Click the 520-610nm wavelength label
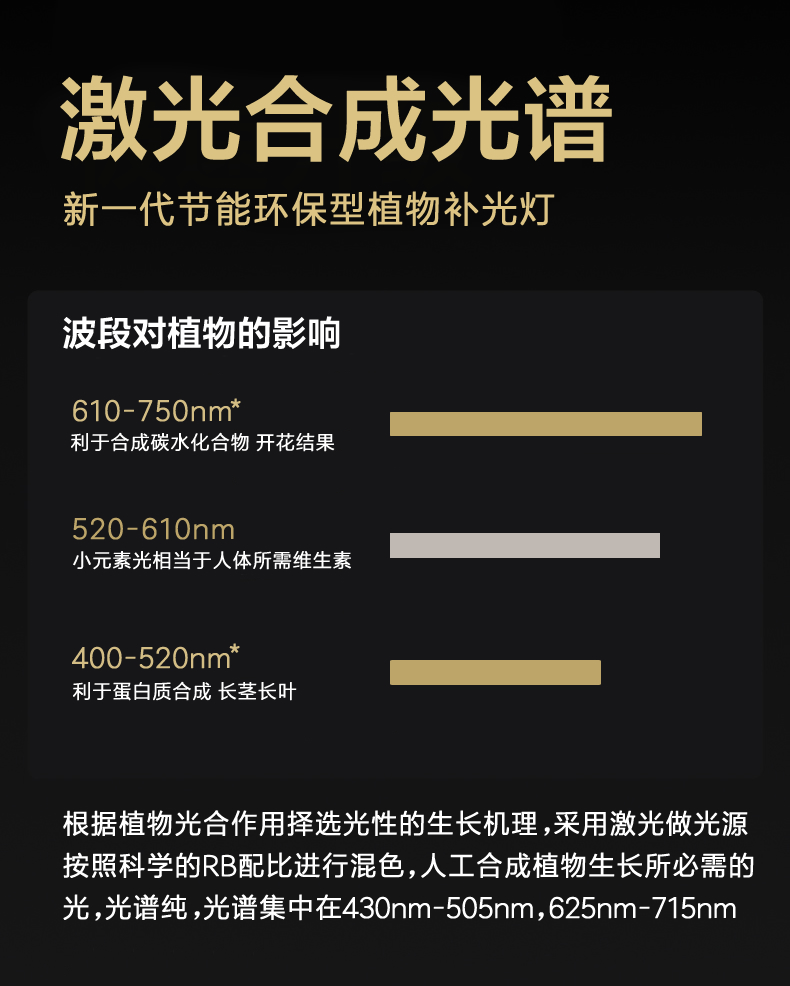Image resolution: width=790 pixels, height=986 pixels. coord(153,529)
